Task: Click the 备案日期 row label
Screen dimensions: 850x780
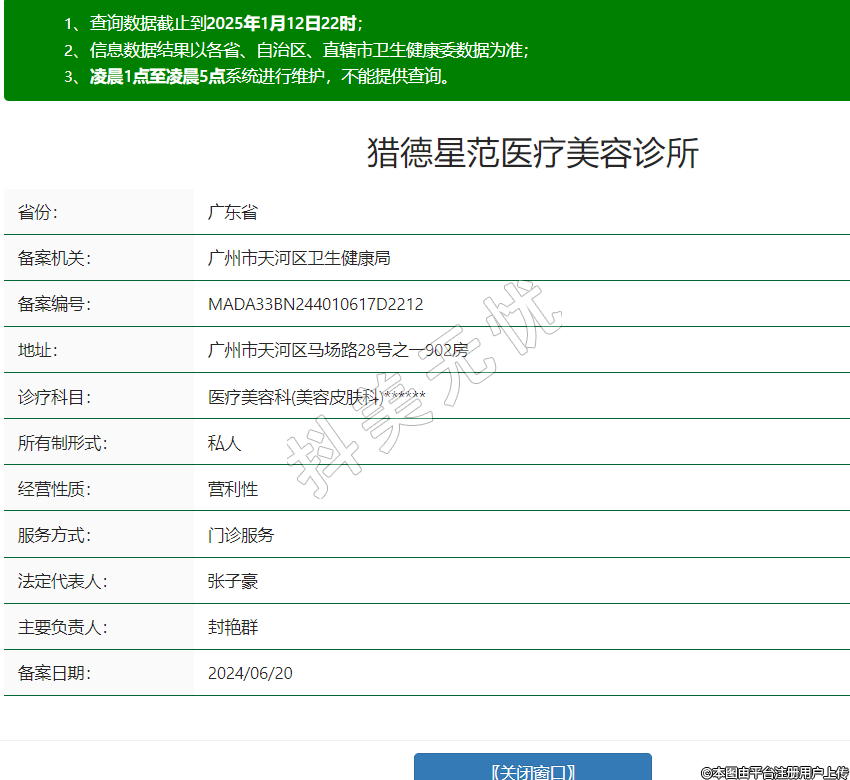Action: [54, 673]
